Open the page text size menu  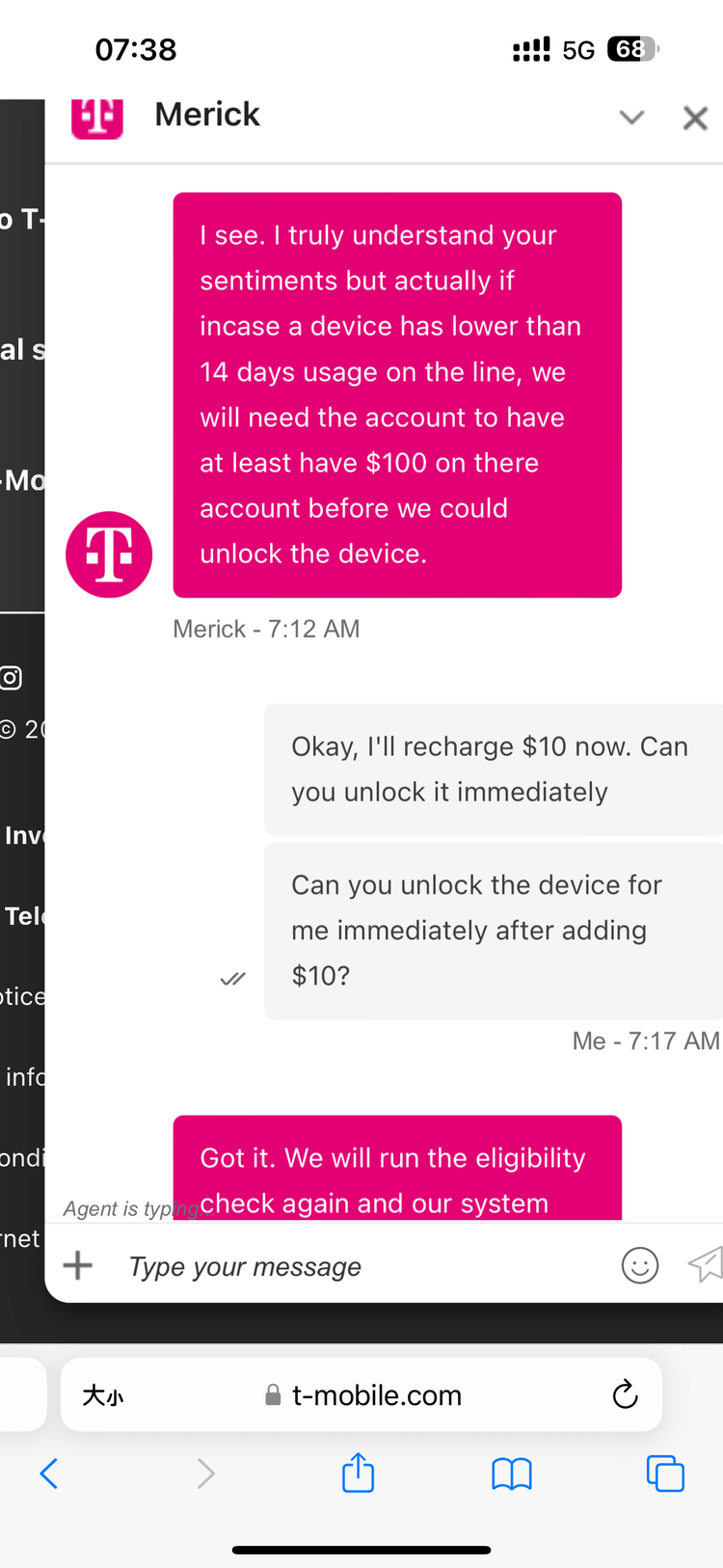pos(103,1395)
